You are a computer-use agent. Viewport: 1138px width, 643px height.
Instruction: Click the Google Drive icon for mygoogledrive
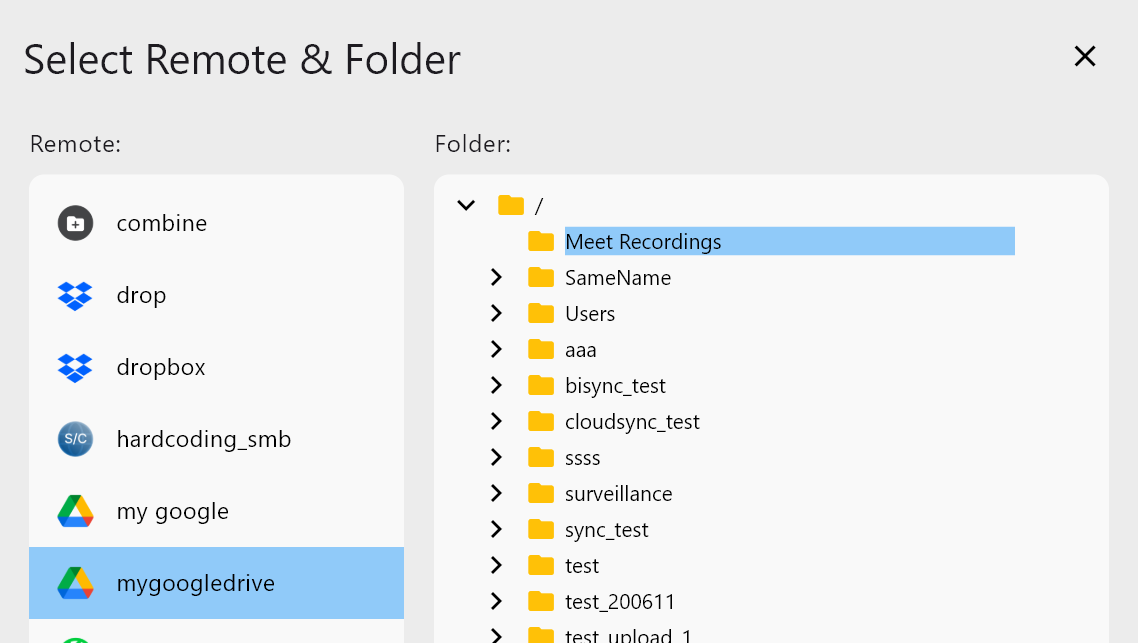75,583
